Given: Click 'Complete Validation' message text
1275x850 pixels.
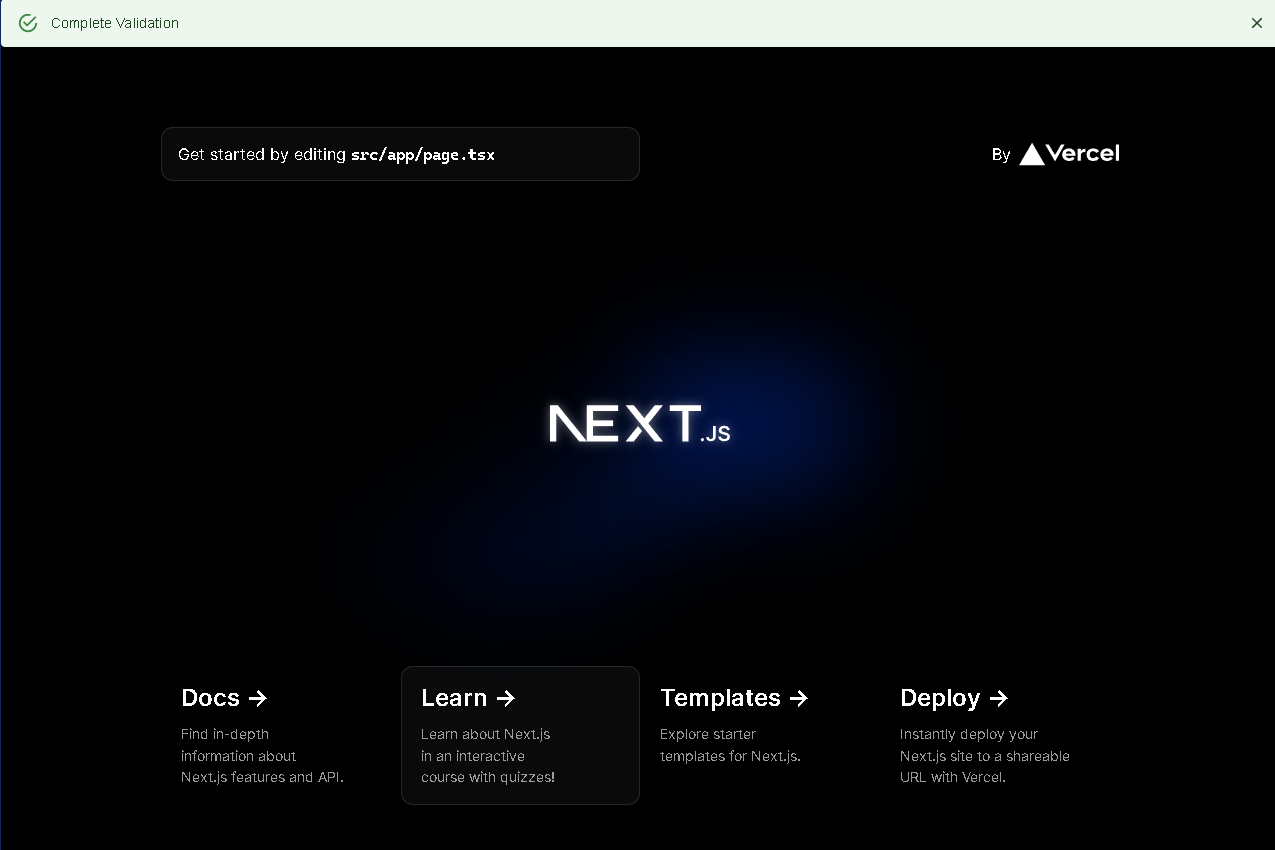Looking at the screenshot, I should (115, 23).
